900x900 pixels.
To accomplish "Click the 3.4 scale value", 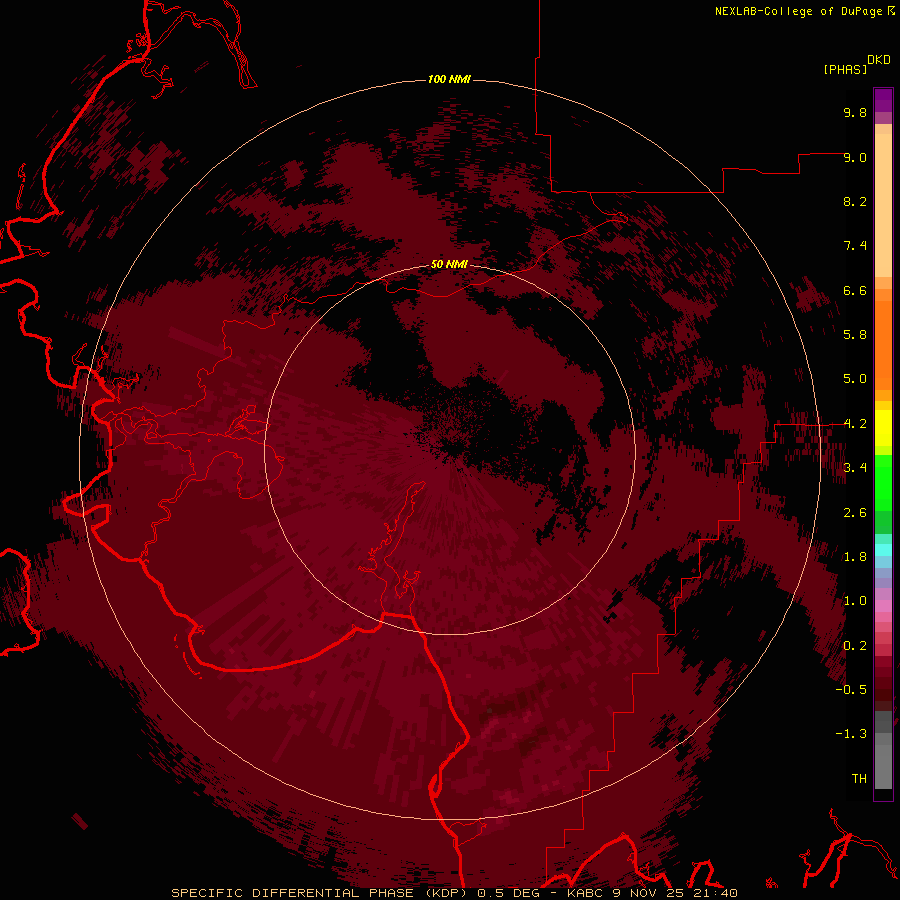I will pyautogui.click(x=855, y=468).
